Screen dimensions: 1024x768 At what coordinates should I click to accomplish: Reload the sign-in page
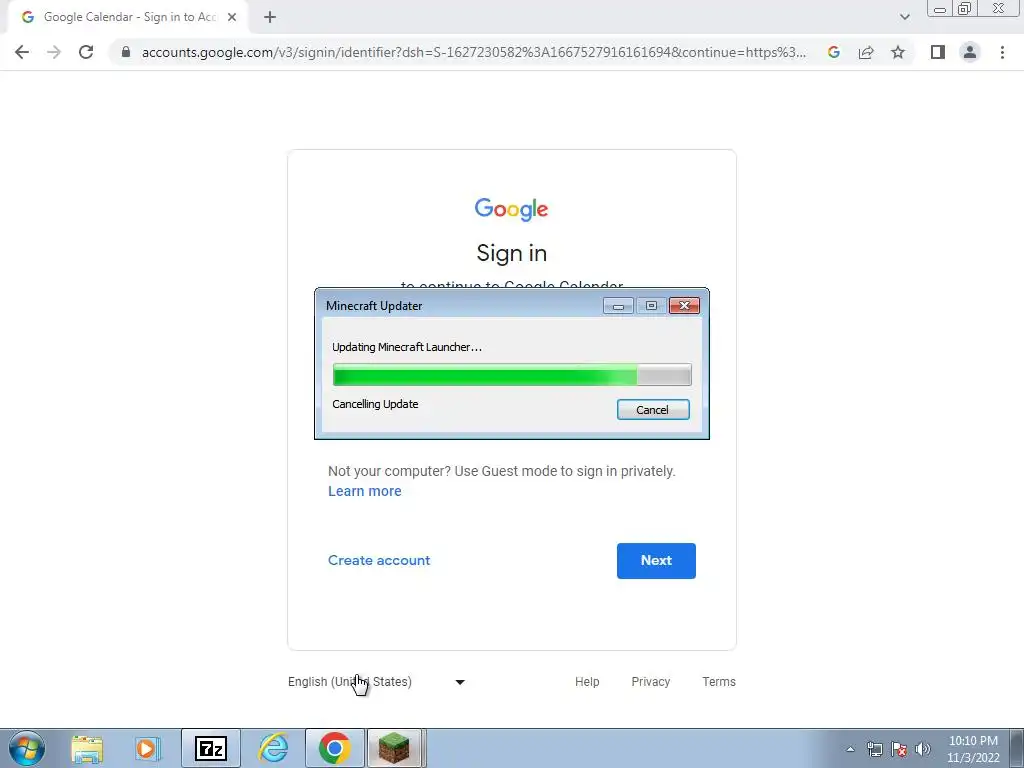point(86,52)
